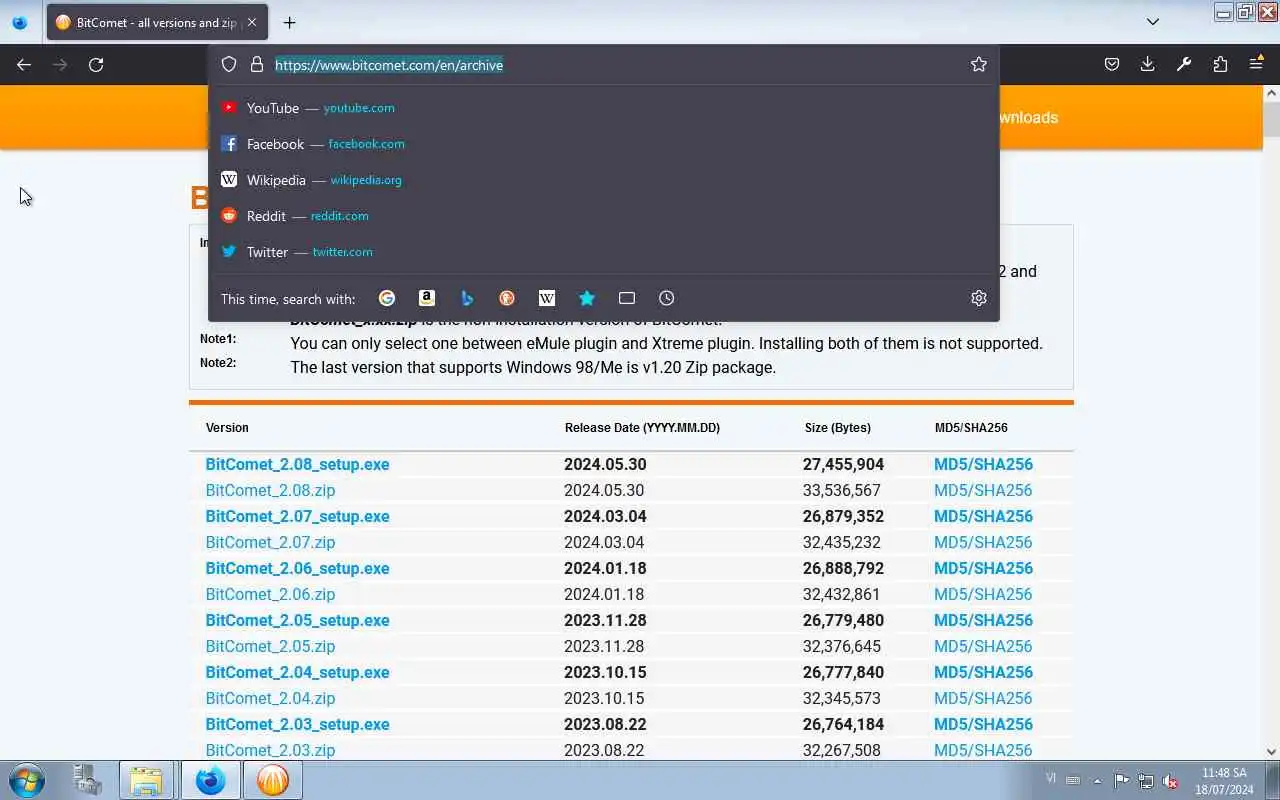The height and width of the screenshot is (800, 1280).
Task: Download BitComet_2.07.zip
Action: (x=270, y=542)
